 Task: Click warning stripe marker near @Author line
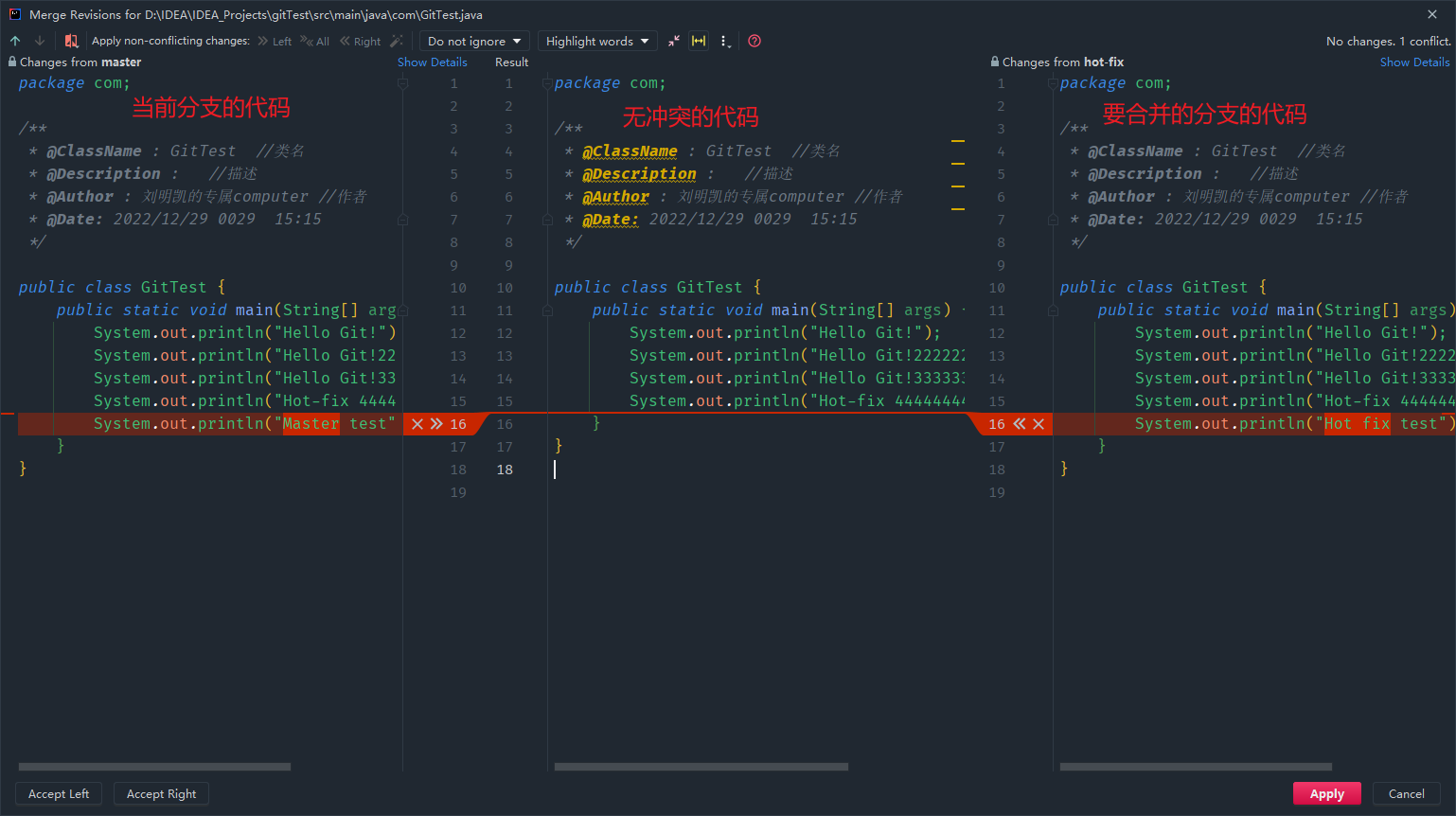(x=958, y=186)
